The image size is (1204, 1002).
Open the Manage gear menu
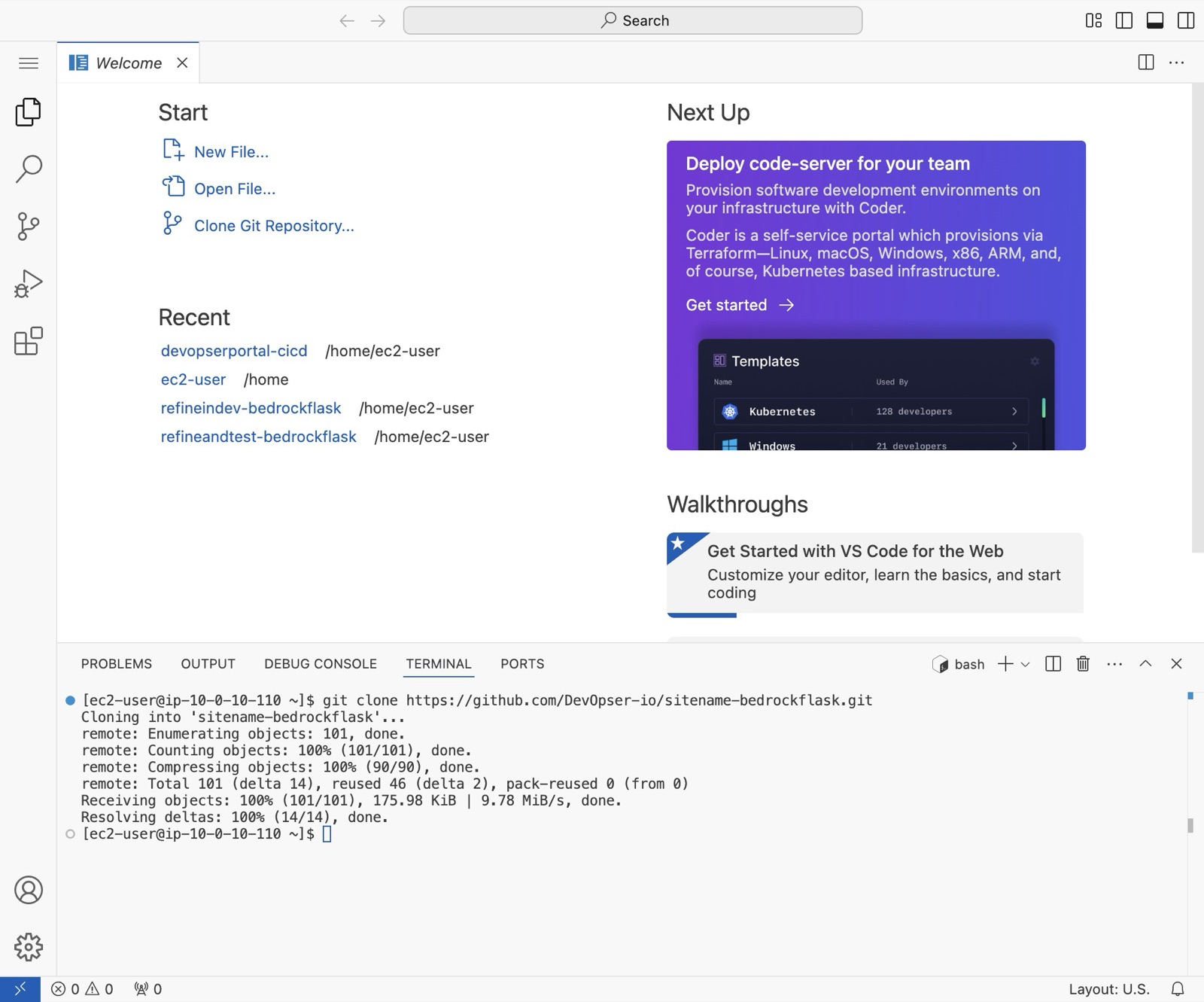pos(28,947)
